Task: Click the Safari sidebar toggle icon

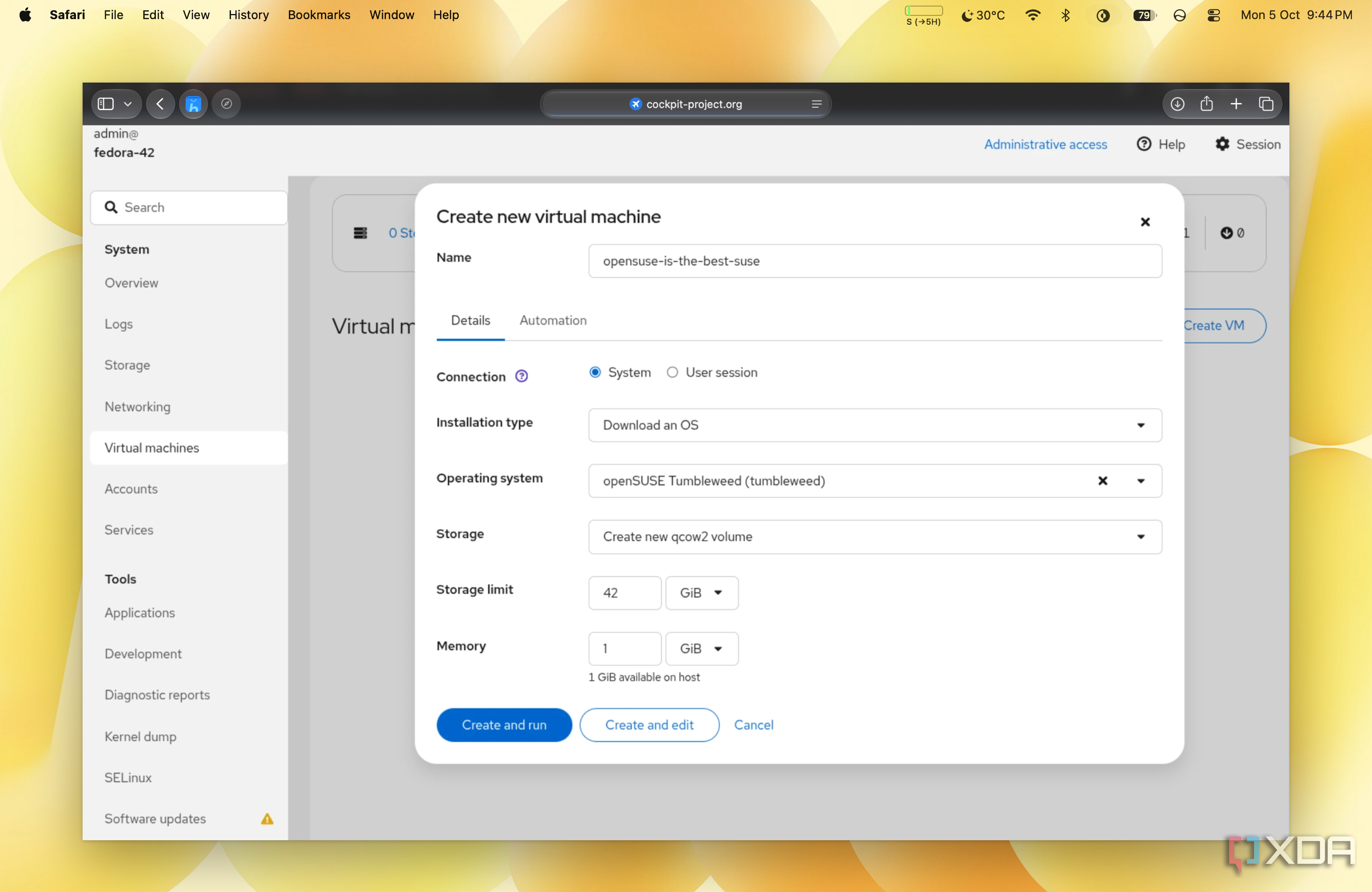Action: pyautogui.click(x=105, y=104)
